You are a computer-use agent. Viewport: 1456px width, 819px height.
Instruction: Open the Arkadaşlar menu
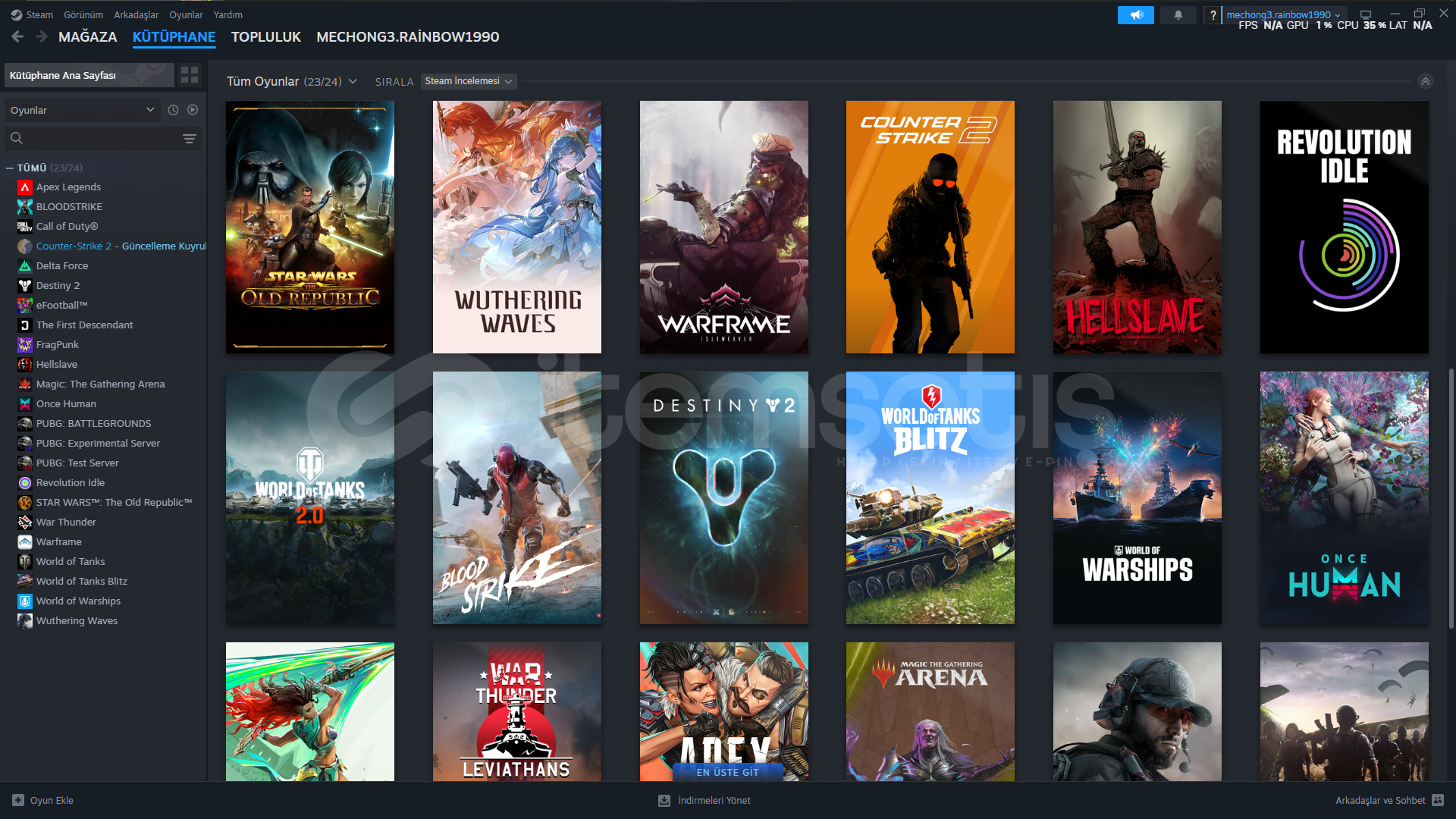[x=136, y=14]
